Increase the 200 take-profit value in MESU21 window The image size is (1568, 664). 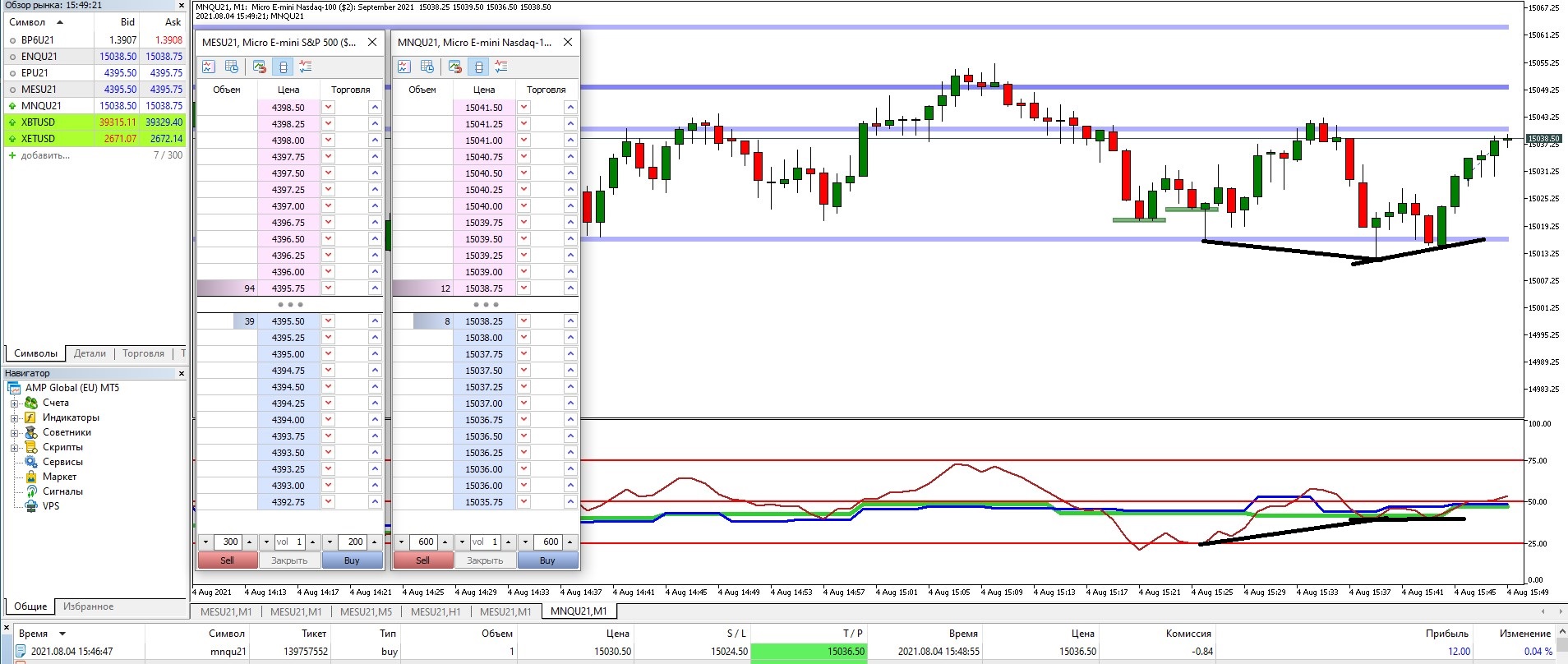click(375, 542)
